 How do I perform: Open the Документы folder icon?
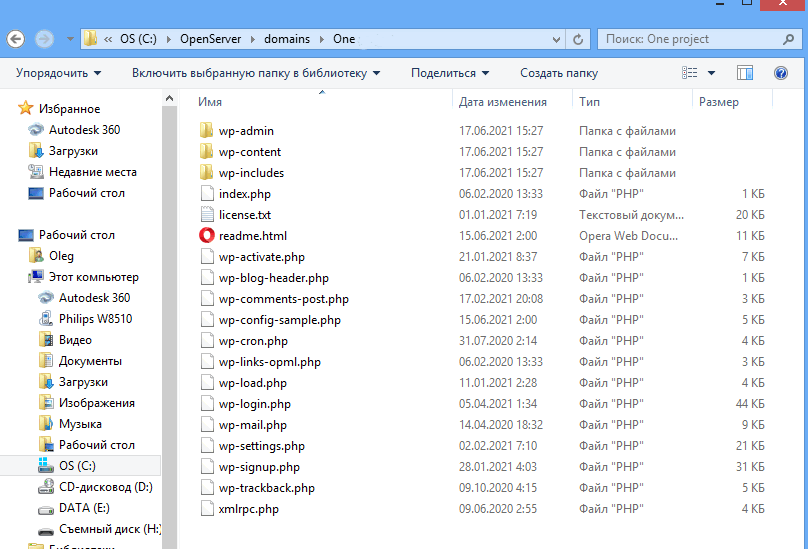tap(46, 361)
